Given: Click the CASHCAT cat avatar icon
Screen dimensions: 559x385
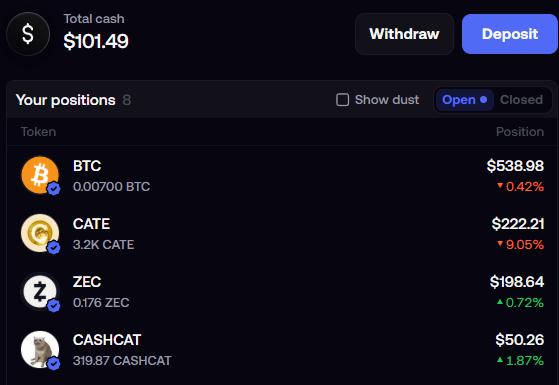Looking at the screenshot, I should [40, 349].
